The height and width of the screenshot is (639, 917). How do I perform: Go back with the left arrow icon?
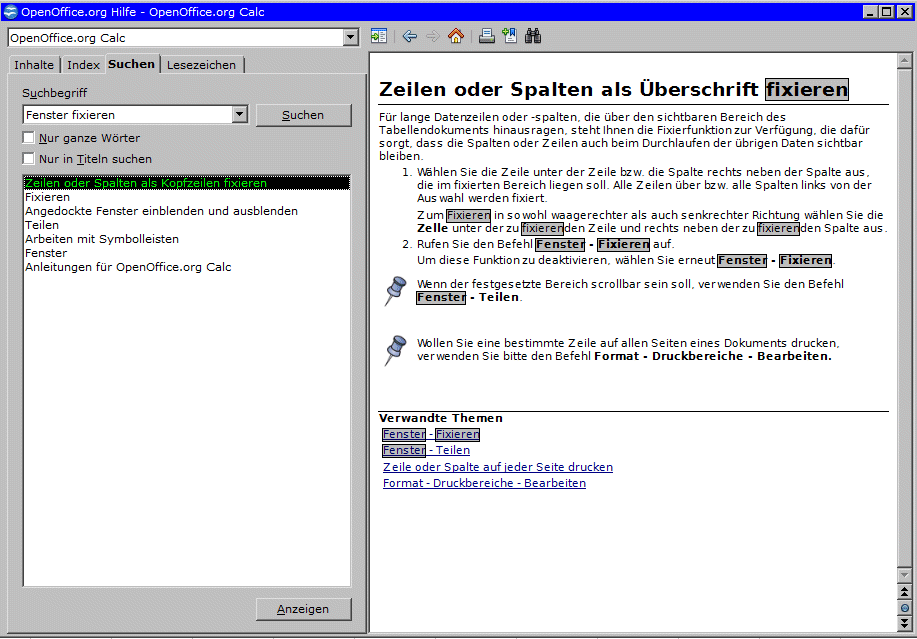click(x=409, y=36)
